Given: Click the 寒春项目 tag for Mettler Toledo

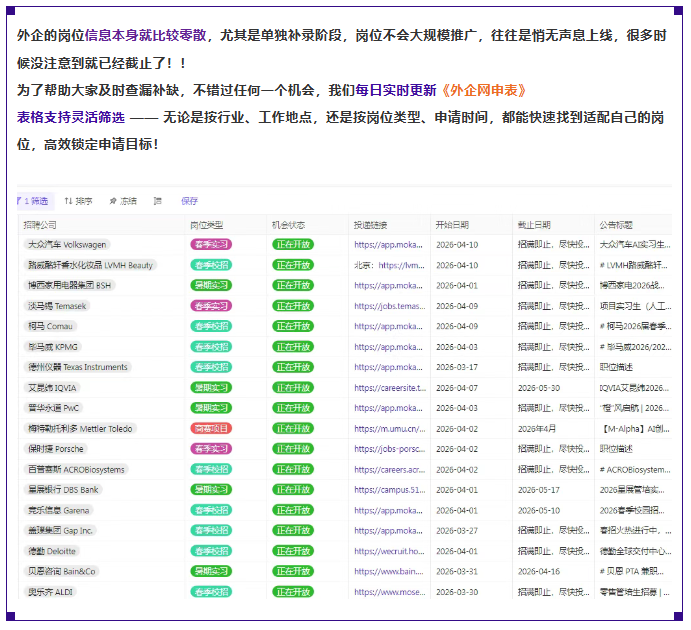Looking at the screenshot, I should coord(210,428).
